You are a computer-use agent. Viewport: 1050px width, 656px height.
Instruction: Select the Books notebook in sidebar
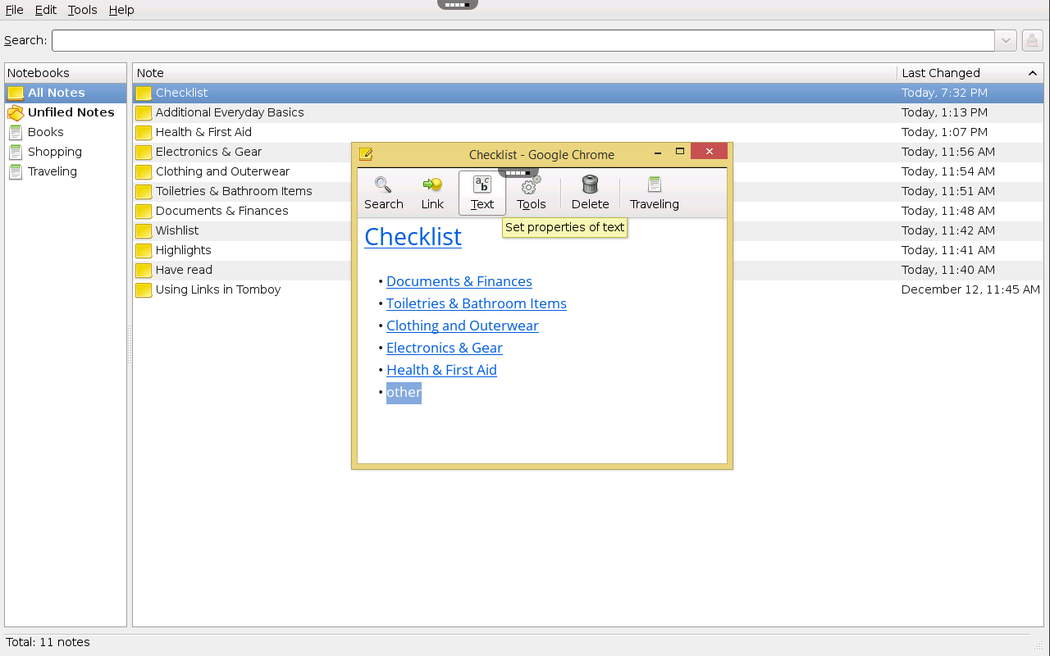pyautogui.click(x=45, y=132)
